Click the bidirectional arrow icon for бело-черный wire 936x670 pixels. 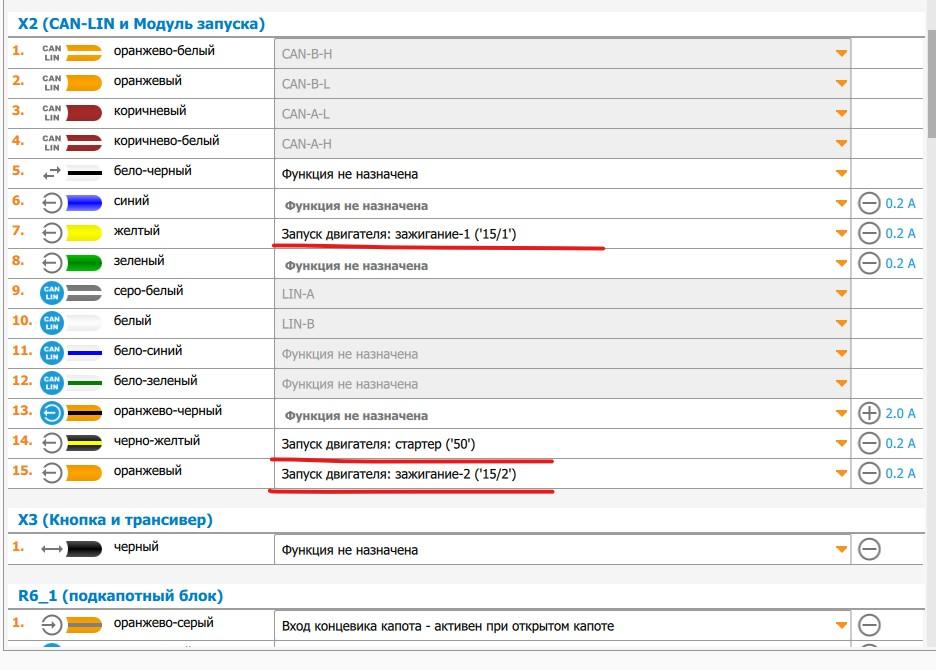coord(51,173)
